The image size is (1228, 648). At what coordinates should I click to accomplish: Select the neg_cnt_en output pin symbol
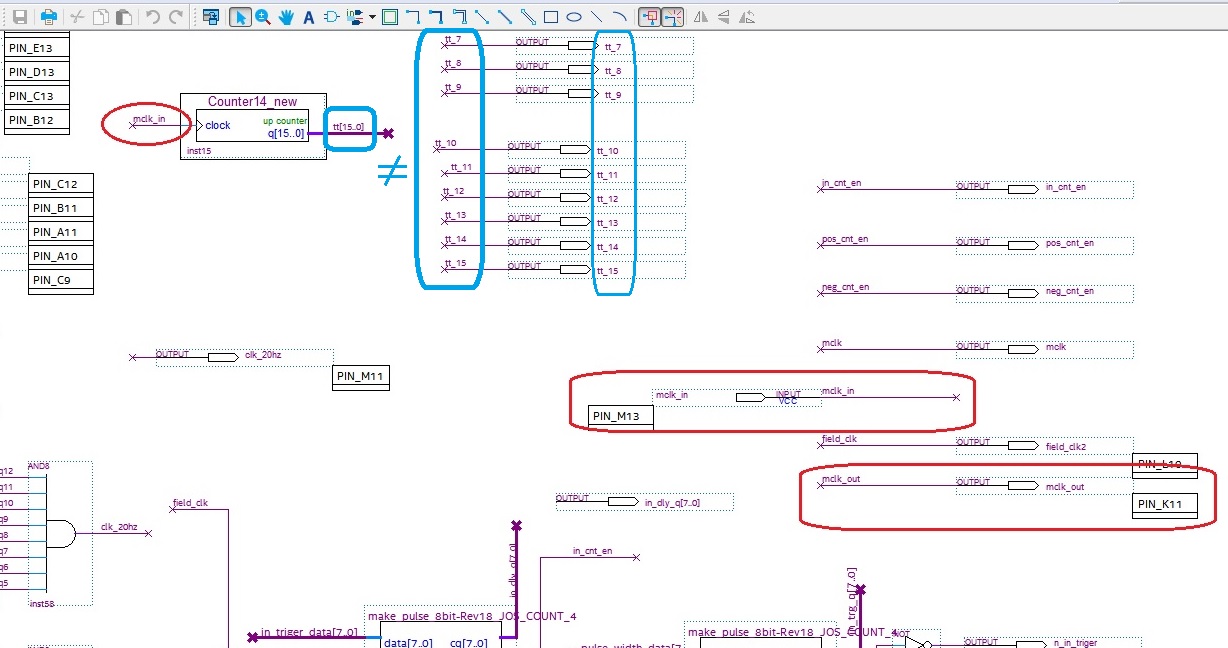point(1022,293)
